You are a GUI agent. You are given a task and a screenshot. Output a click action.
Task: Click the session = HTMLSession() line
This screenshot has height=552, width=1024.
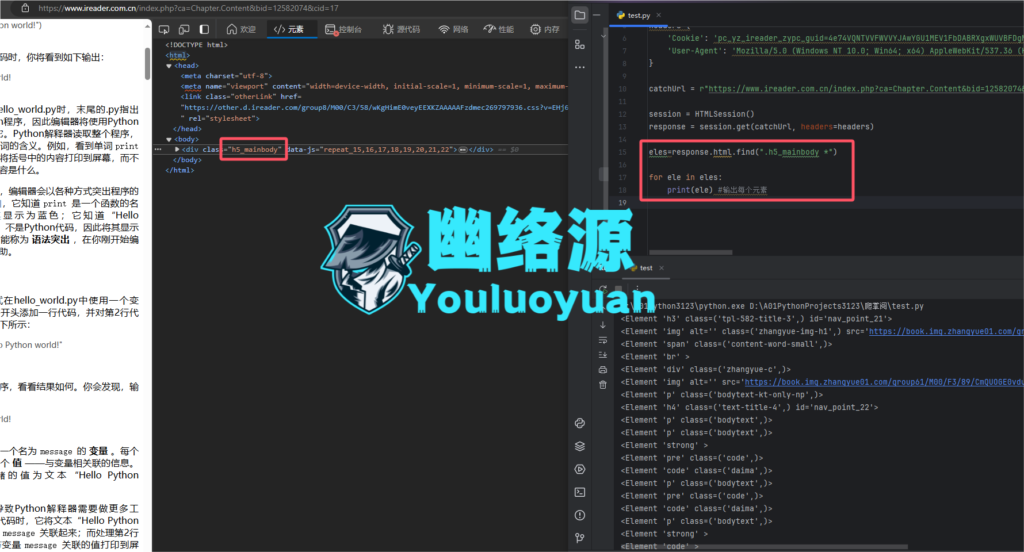coord(701,114)
